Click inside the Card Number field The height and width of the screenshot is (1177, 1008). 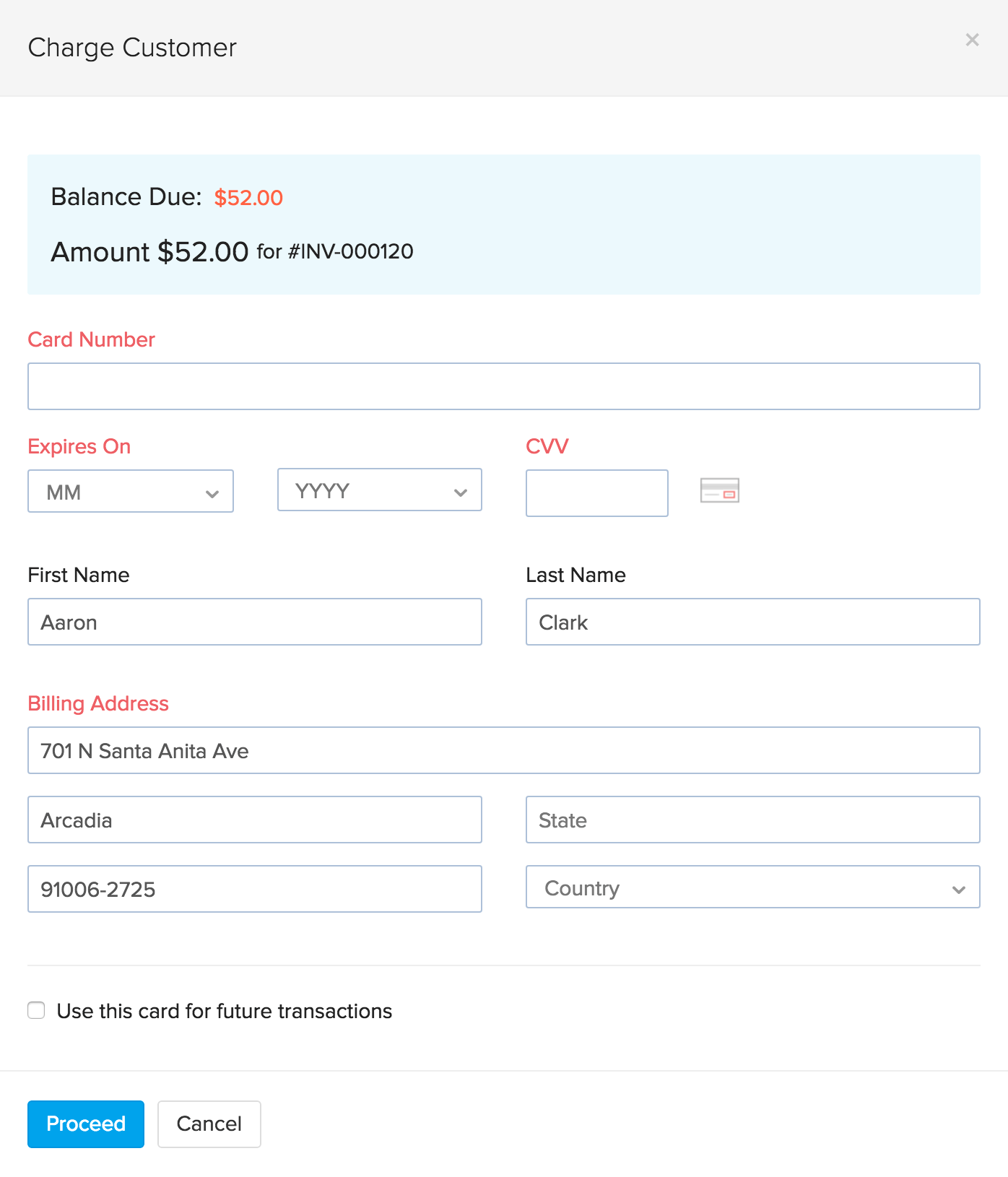503,386
